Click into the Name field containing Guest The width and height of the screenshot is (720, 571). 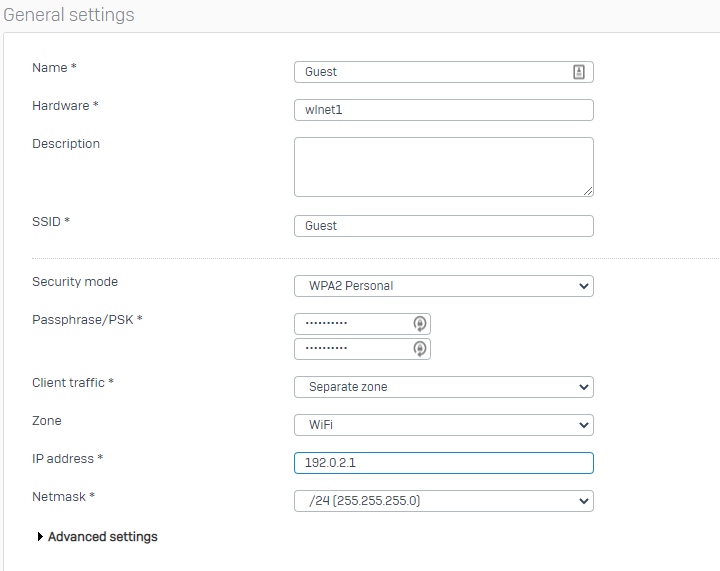pos(430,72)
